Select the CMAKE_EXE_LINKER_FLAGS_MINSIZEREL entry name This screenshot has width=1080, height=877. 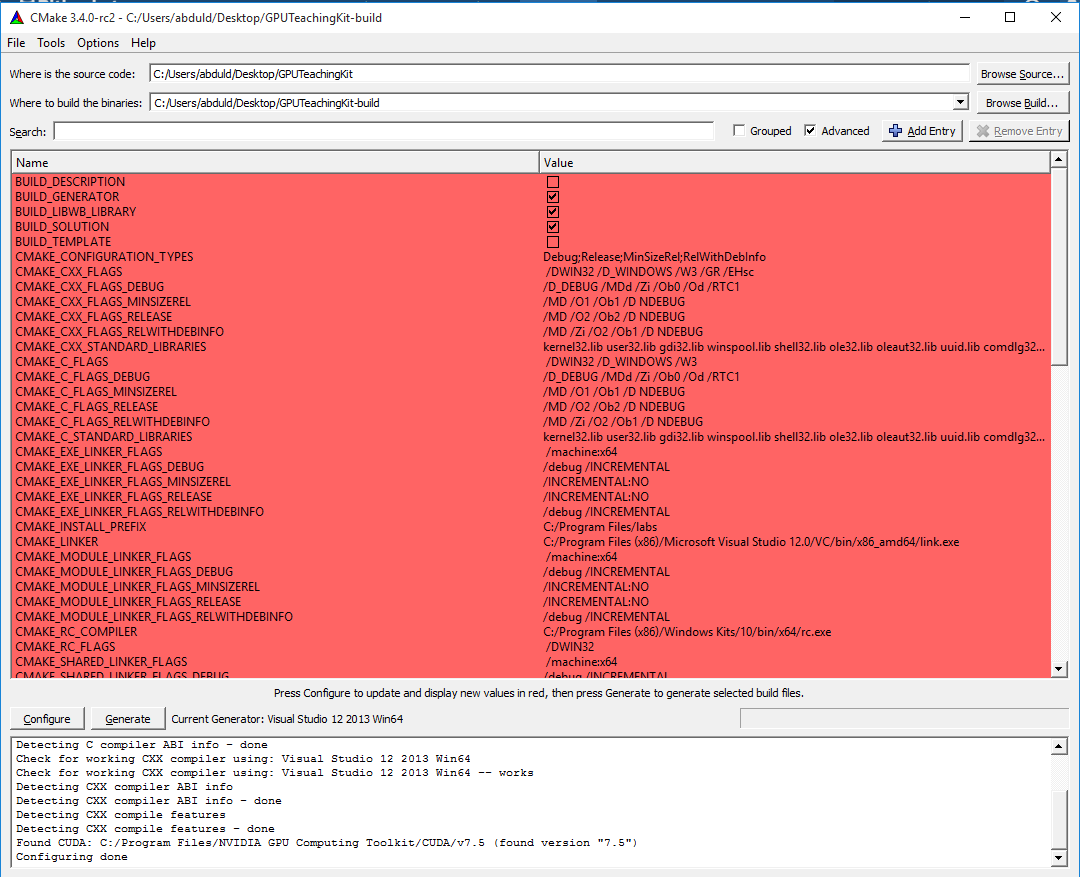123,482
